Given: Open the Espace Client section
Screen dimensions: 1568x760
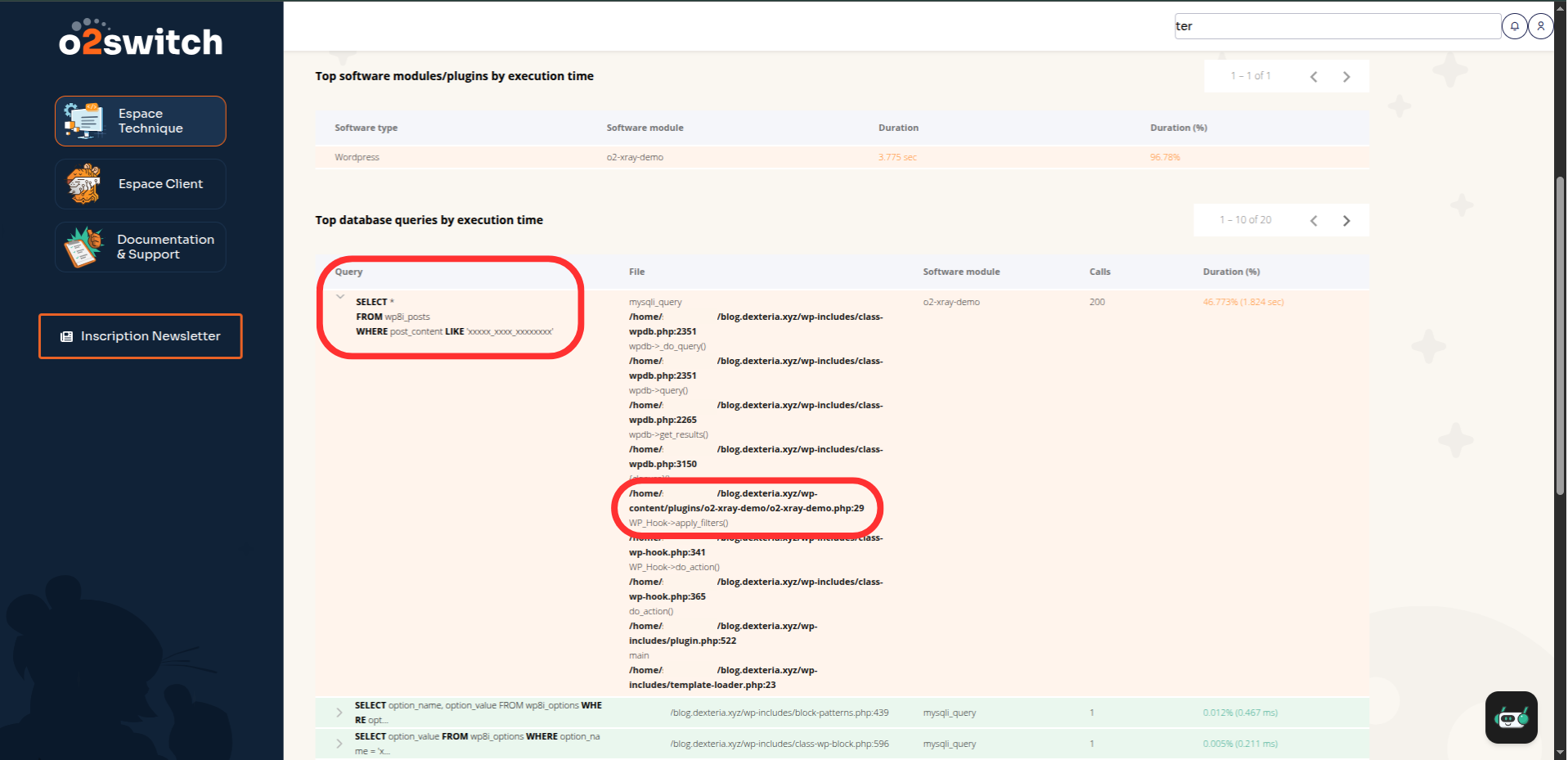Looking at the screenshot, I should tap(141, 184).
